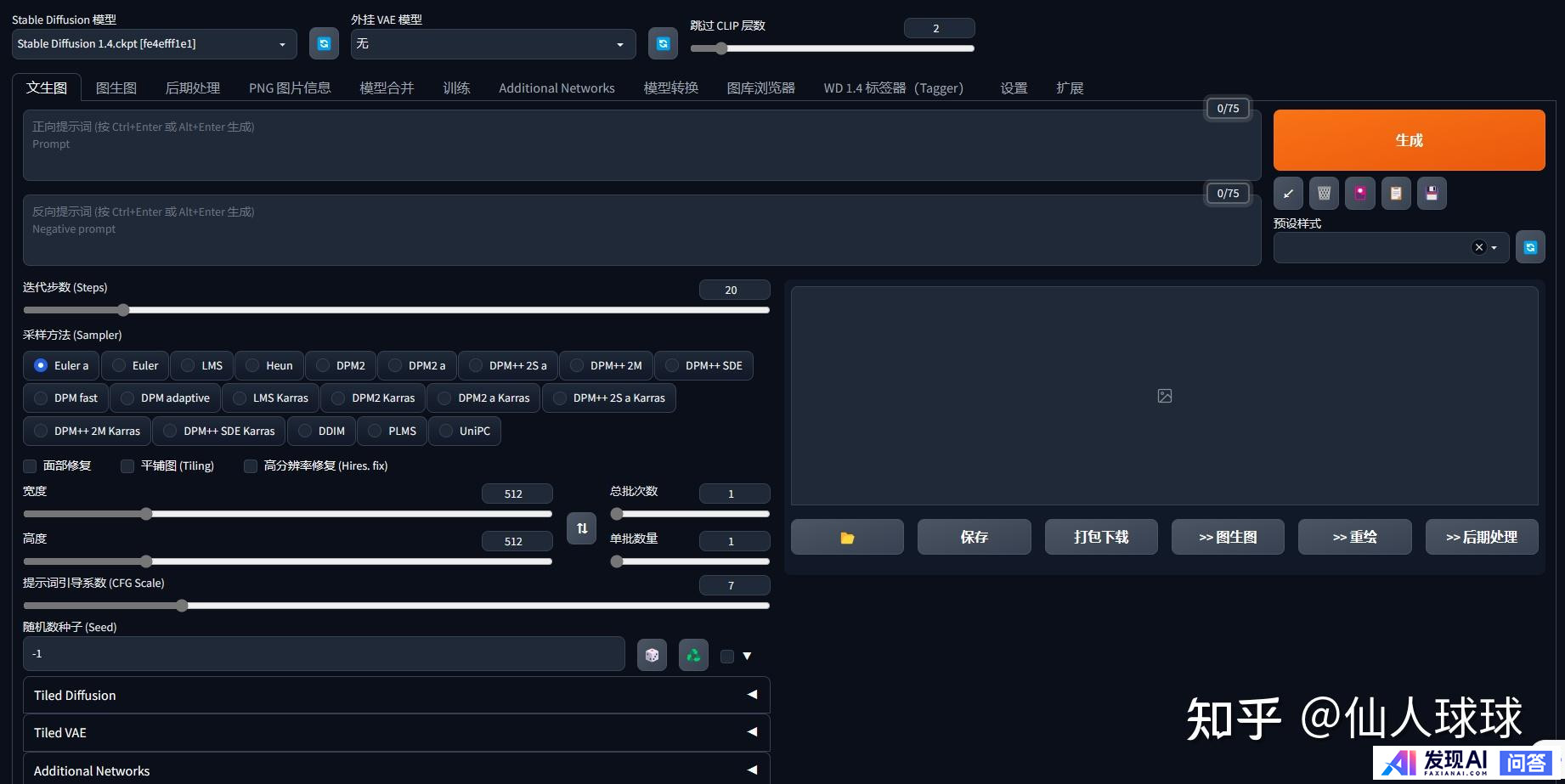Viewport: 1565px width, 784px height.
Task: Enable the Hires. fix checkbox
Action: point(251,466)
